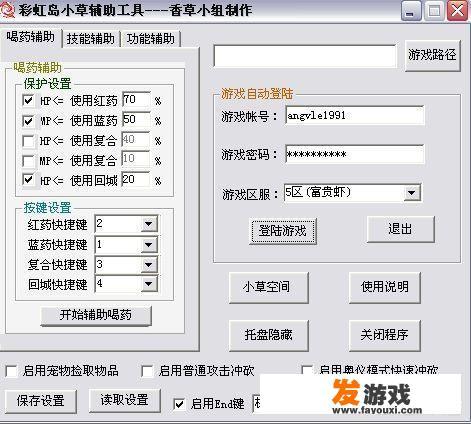Click 登陆游戏 button
The image size is (471, 424).
pyautogui.click(x=282, y=231)
